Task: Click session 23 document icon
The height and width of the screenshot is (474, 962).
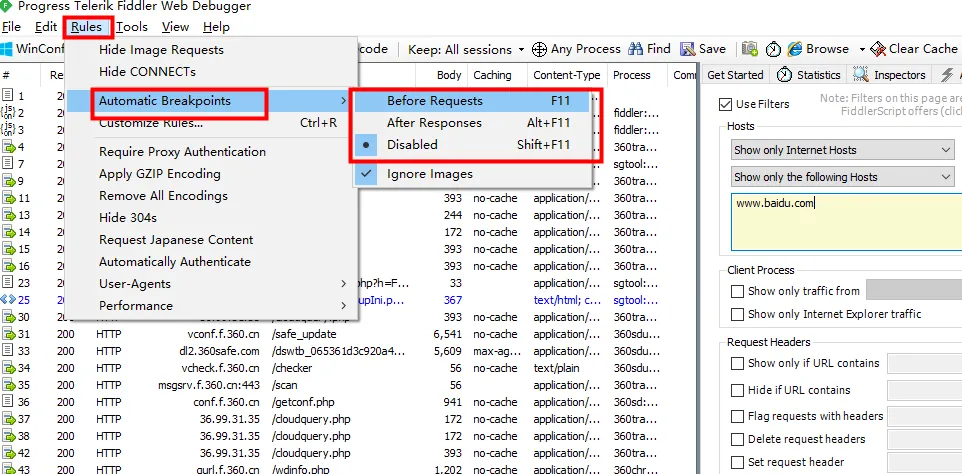Action: point(8,283)
